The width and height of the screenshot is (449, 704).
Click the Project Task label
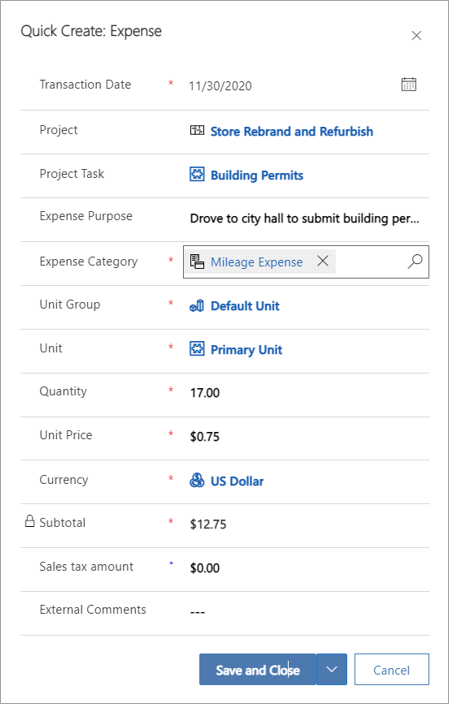pyautogui.click(x=72, y=174)
